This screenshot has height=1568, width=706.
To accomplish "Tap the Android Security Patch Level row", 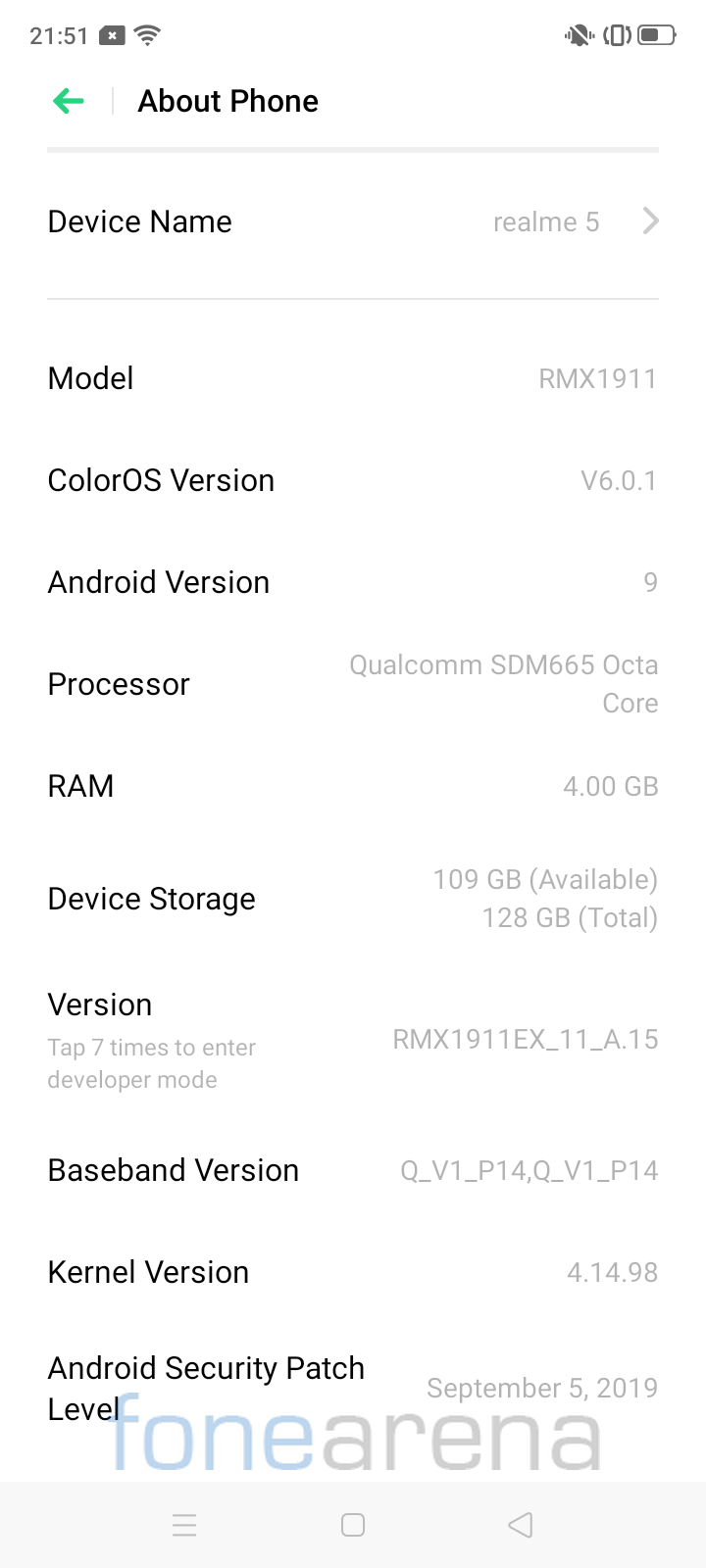I will point(353,1388).
